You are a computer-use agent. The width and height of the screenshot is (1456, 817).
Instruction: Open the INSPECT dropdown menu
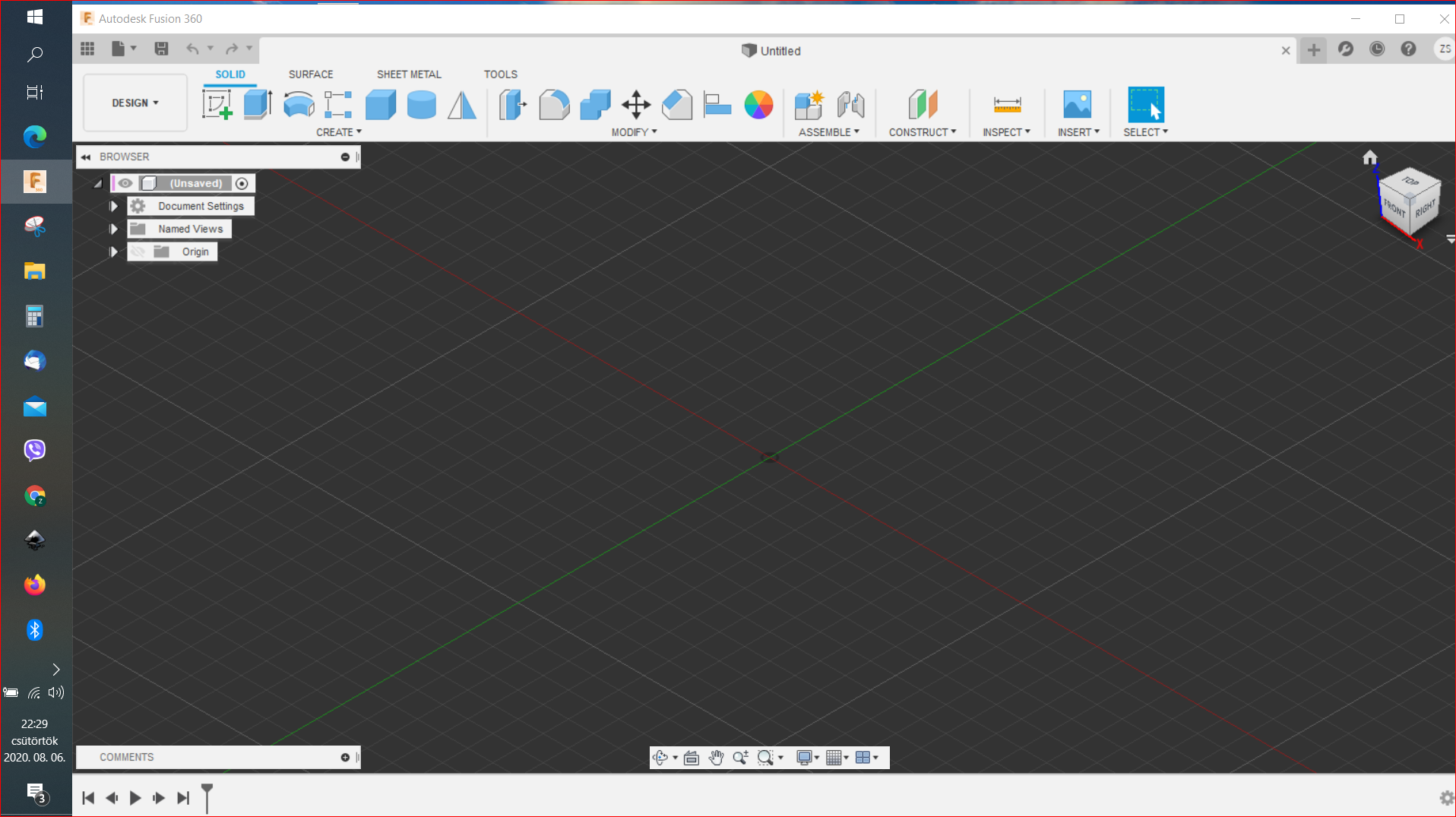1006,131
